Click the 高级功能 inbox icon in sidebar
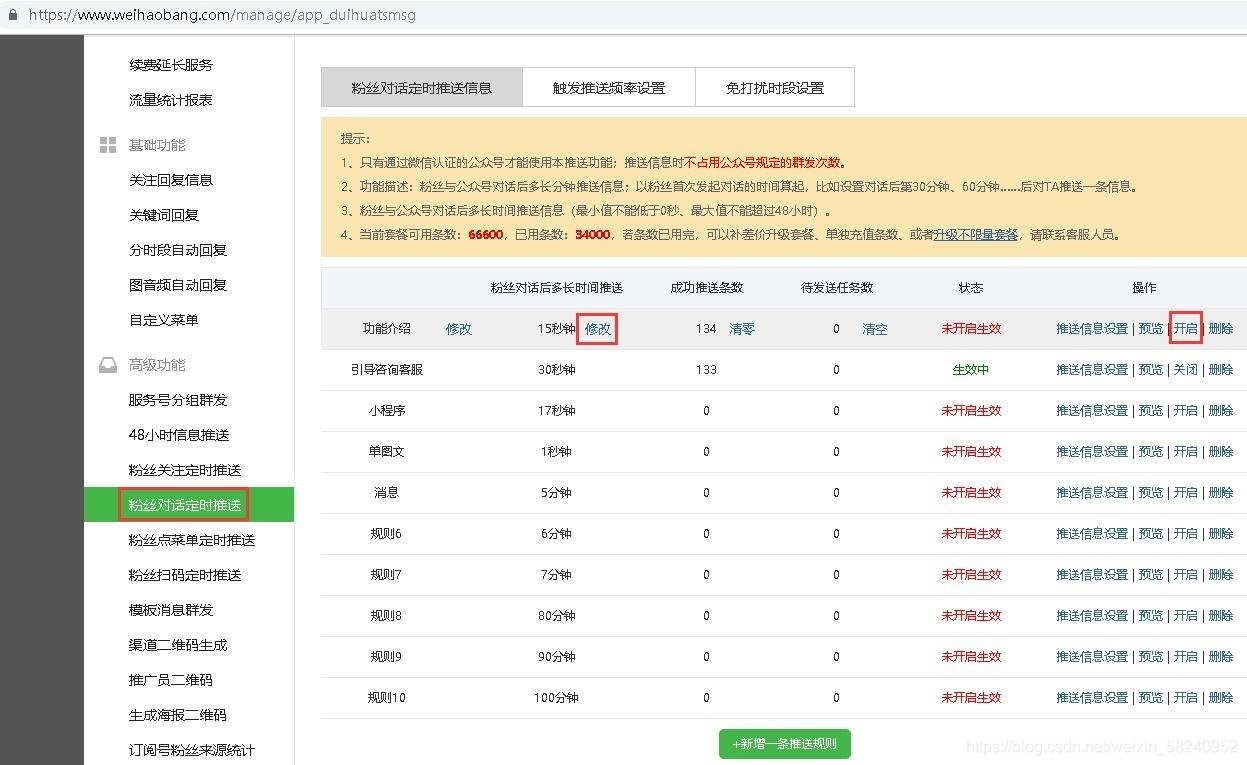Image resolution: width=1247 pixels, height=765 pixels. click(x=108, y=365)
